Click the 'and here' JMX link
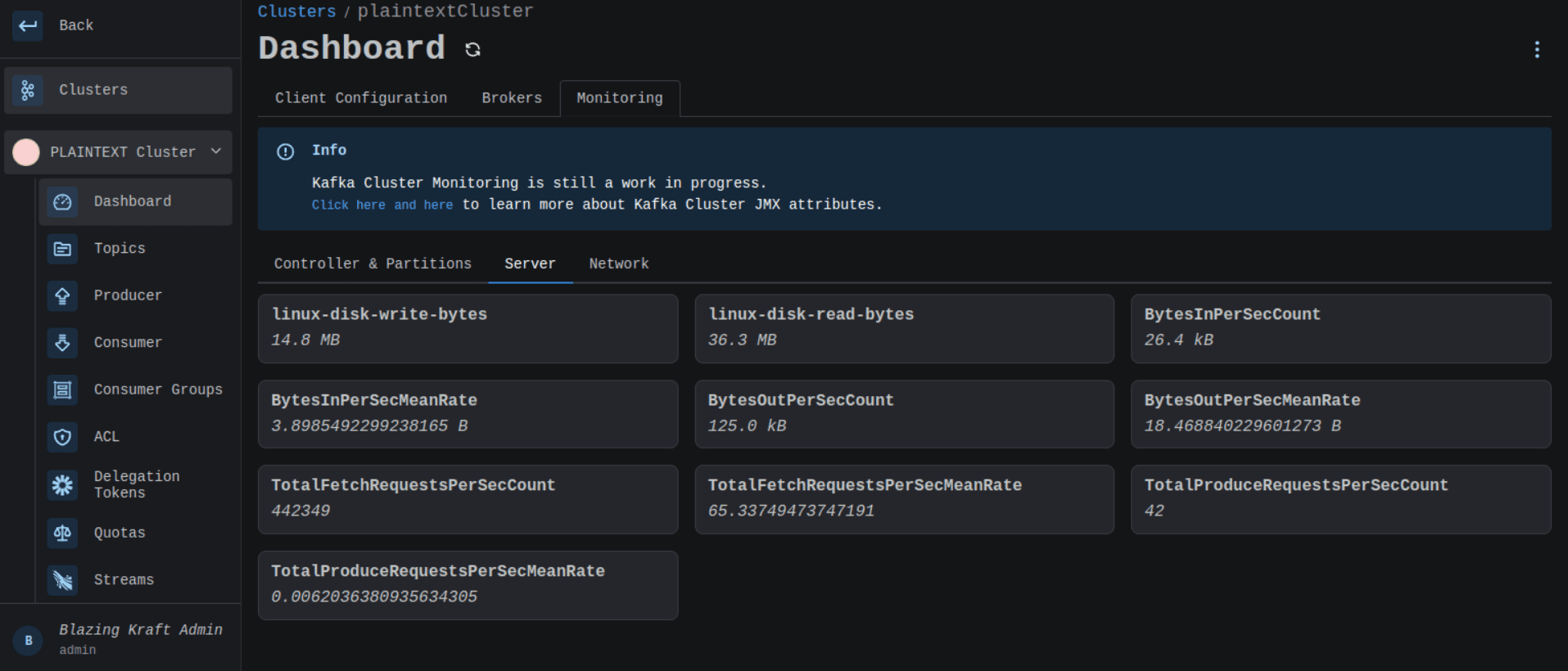1568x671 pixels. tap(423, 205)
